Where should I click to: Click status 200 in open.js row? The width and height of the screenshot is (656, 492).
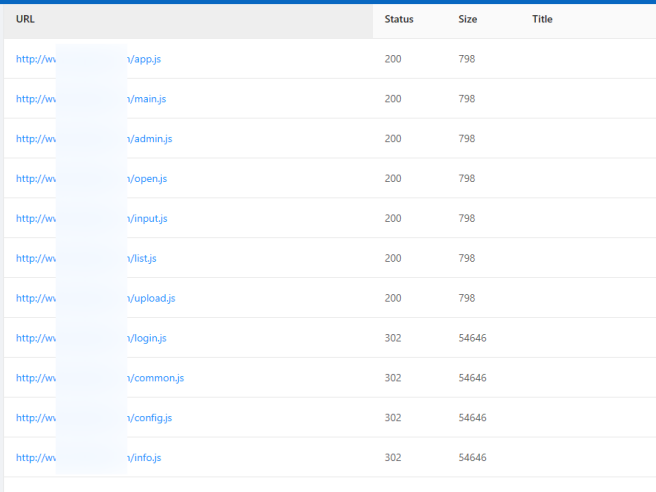393,179
